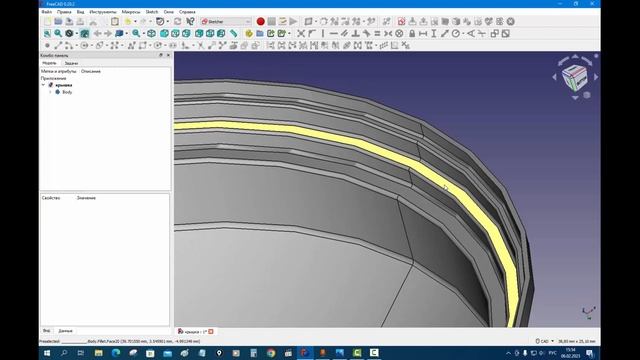Viewport: 640px width, 360px height.
Task: Open the Файл menu
Action: [47, 12]
